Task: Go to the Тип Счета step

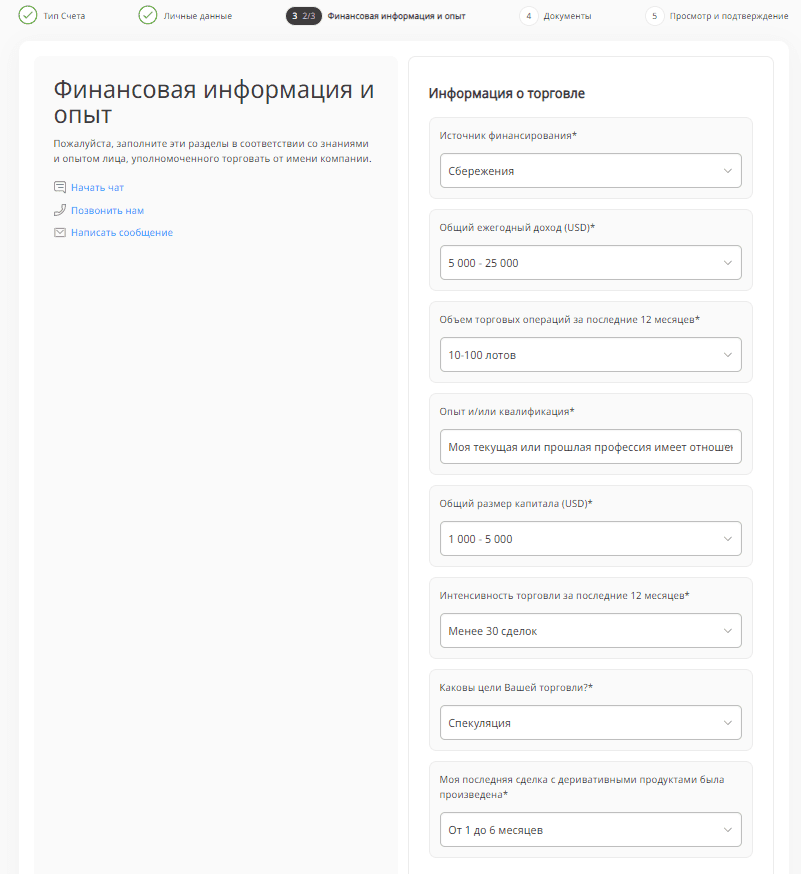Action: (64, 16)
